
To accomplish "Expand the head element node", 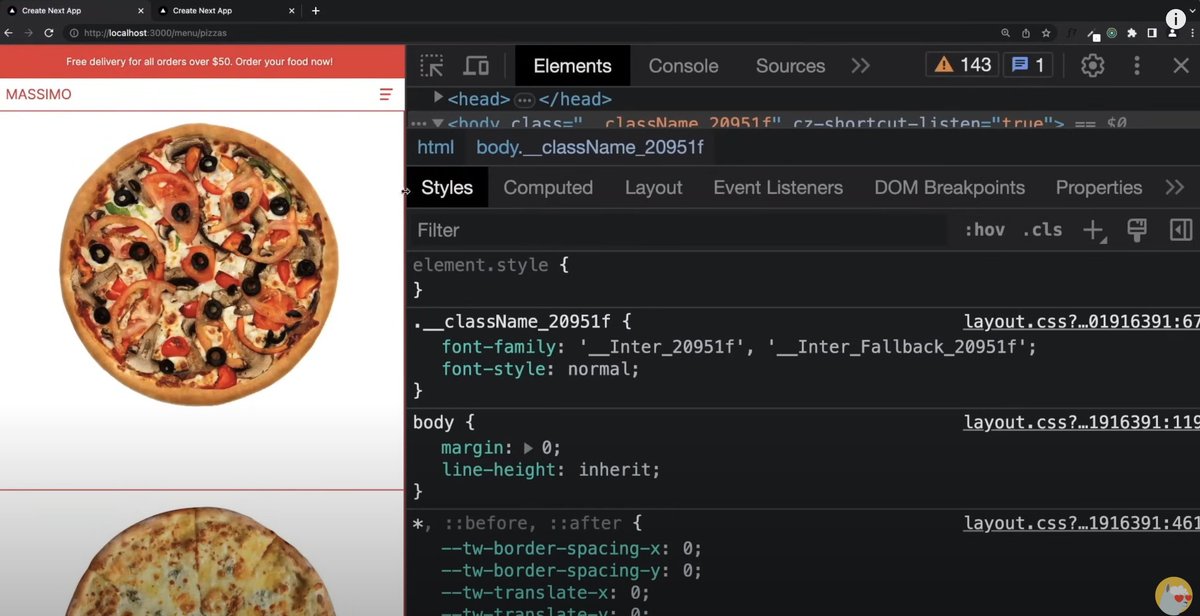I will (x=438, y=99).
